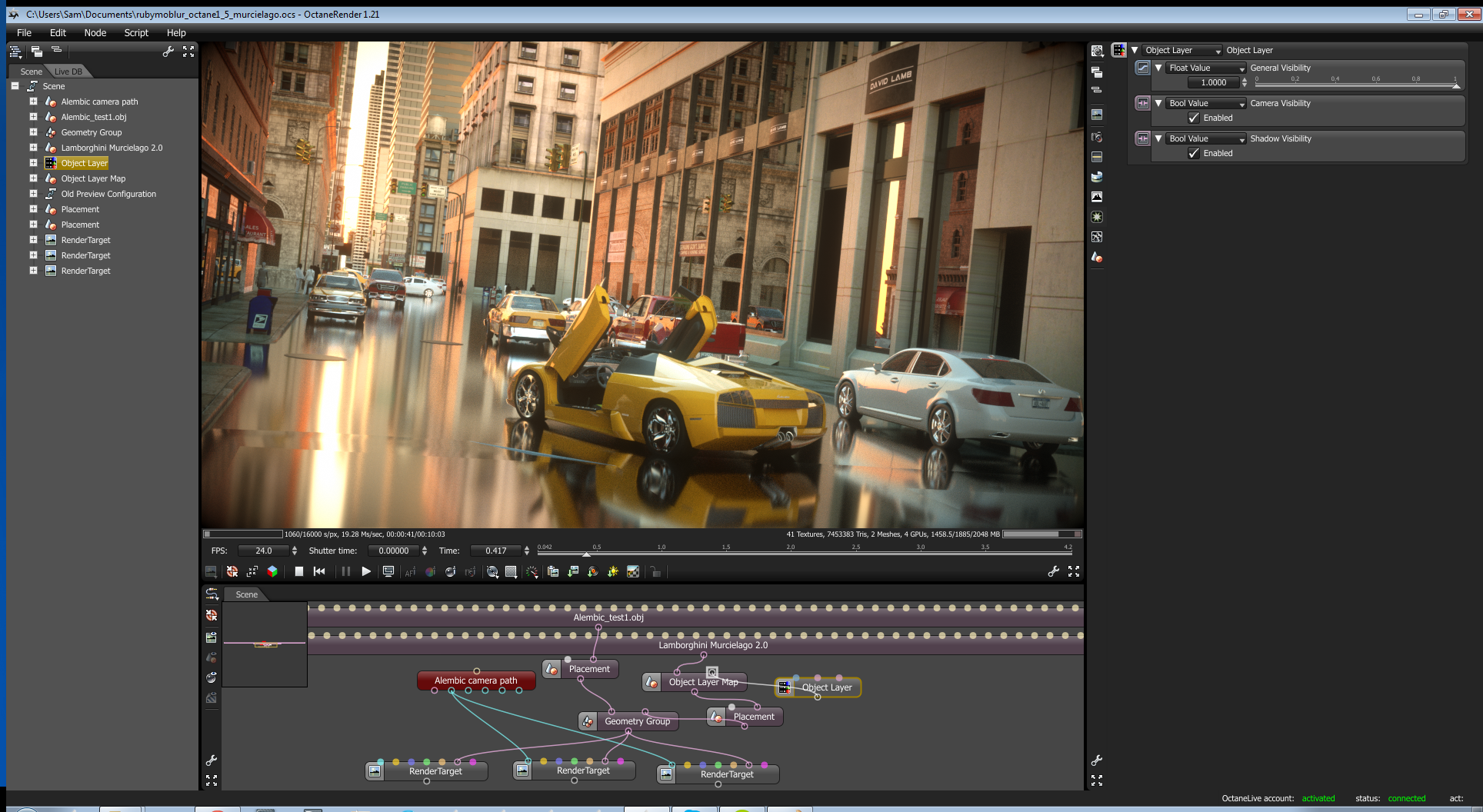Screen dimensions: 1483x812
Task: Click the play render animation button
Action: tap(366, 571)
